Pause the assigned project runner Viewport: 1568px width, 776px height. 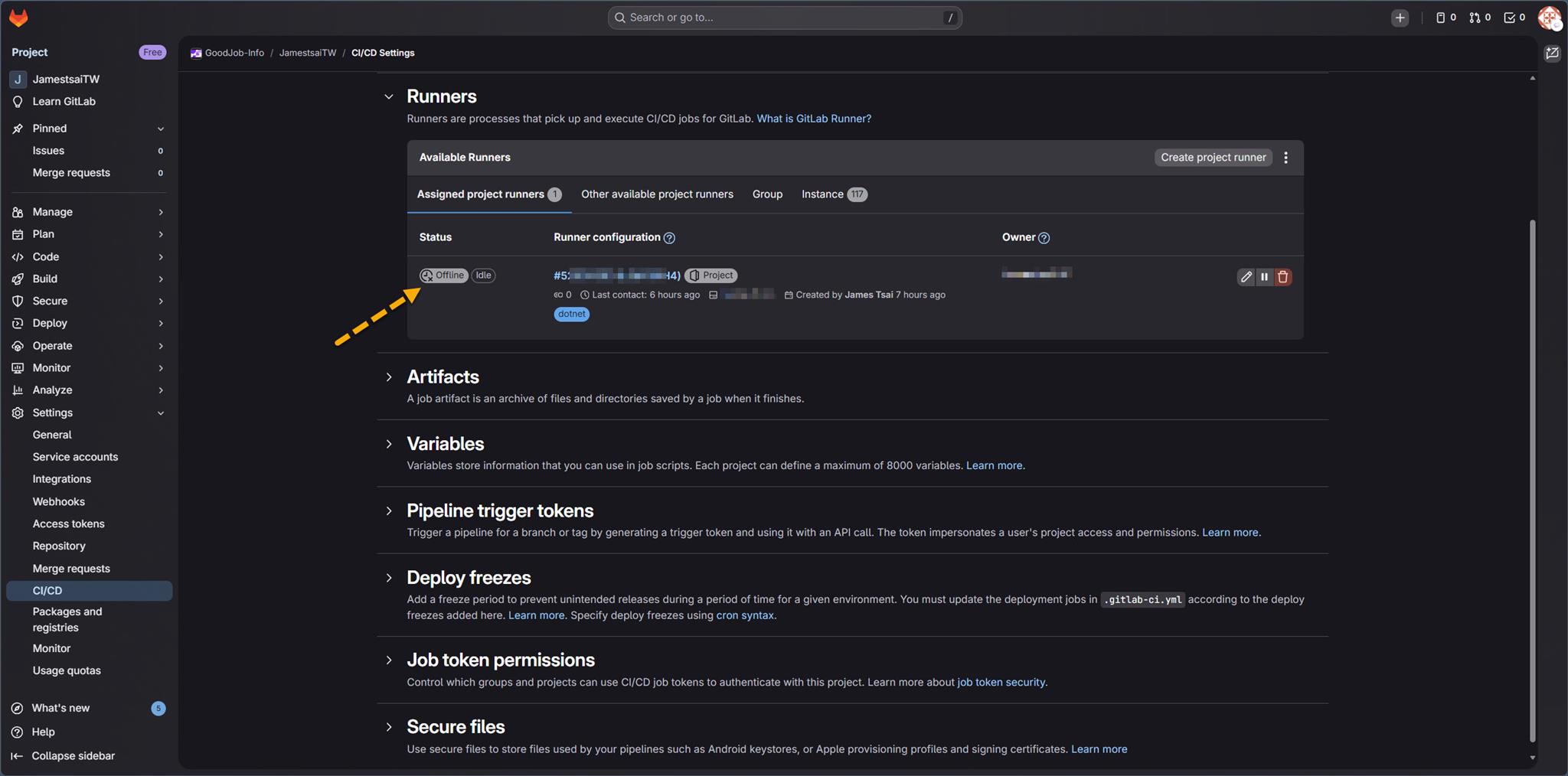point(1264,277)
